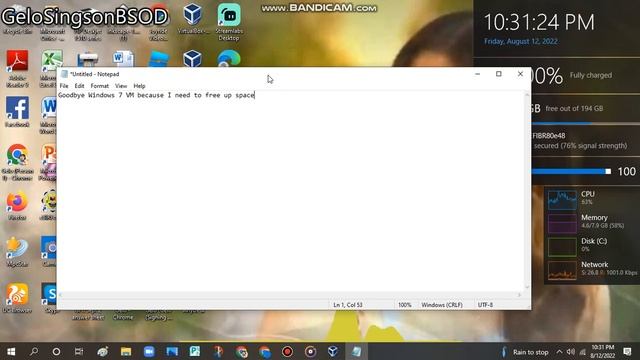Click the "Goodbye Windows 7 VM" text line
640x360 pixels.
(x=156, y=95)
